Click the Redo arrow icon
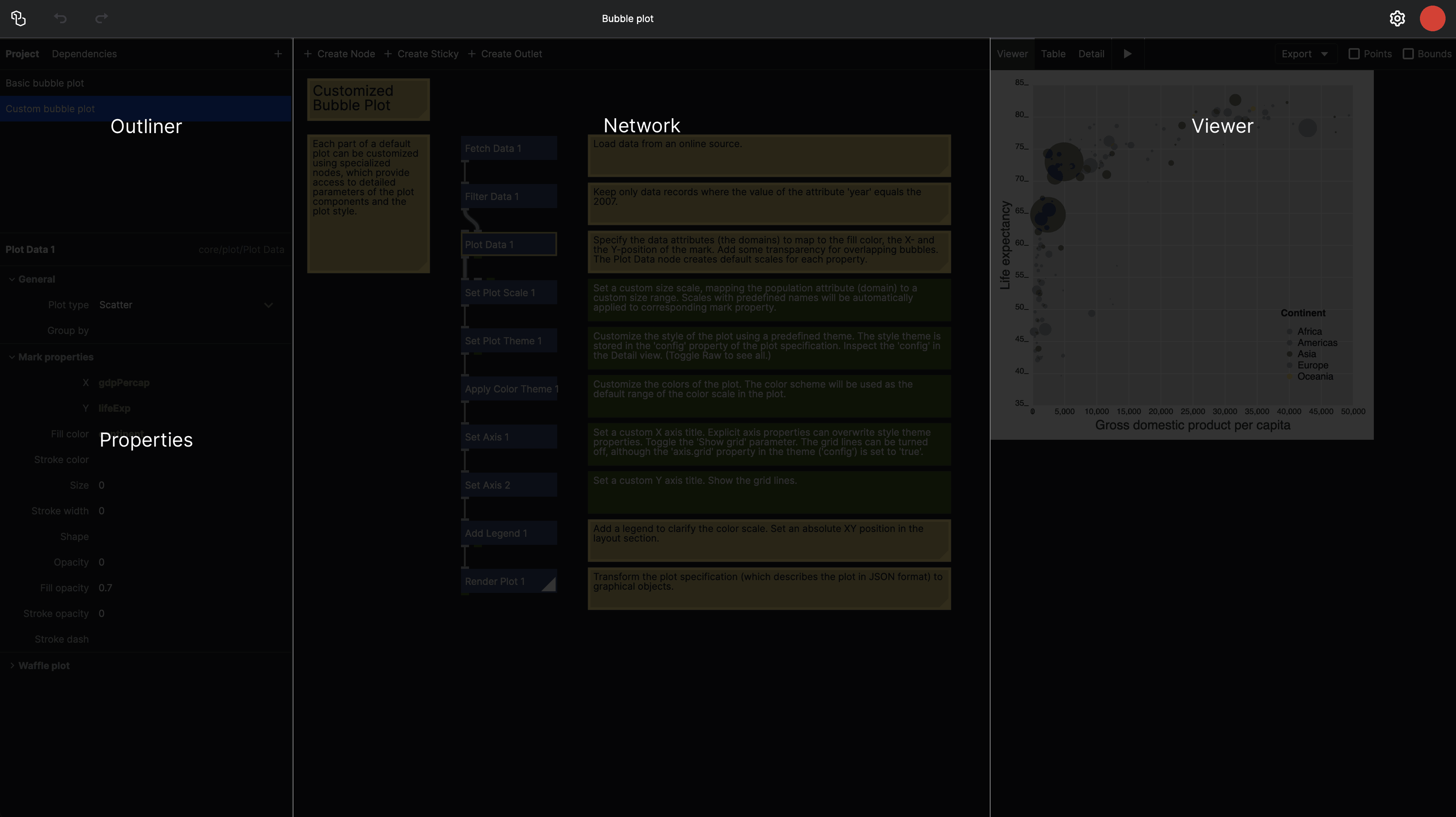Image resolution: width=1456 pixels, height=817 pixels. [x=101, y=19]
